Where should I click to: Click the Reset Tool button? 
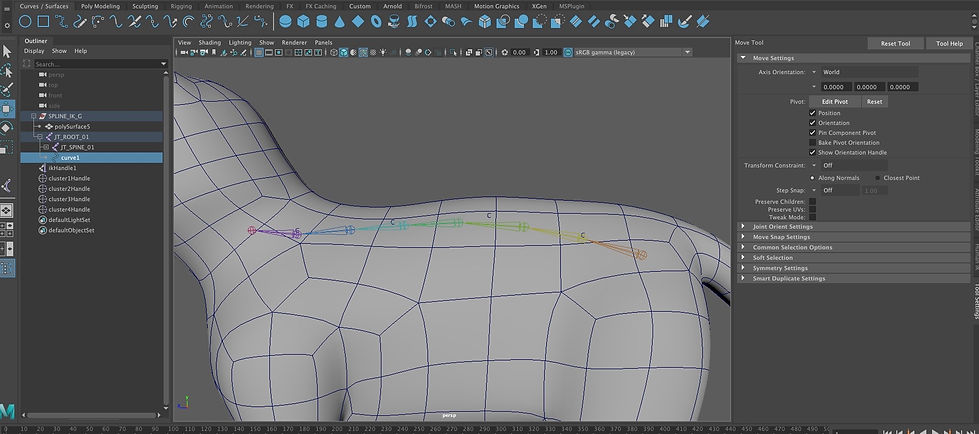[x=895, y=44]
